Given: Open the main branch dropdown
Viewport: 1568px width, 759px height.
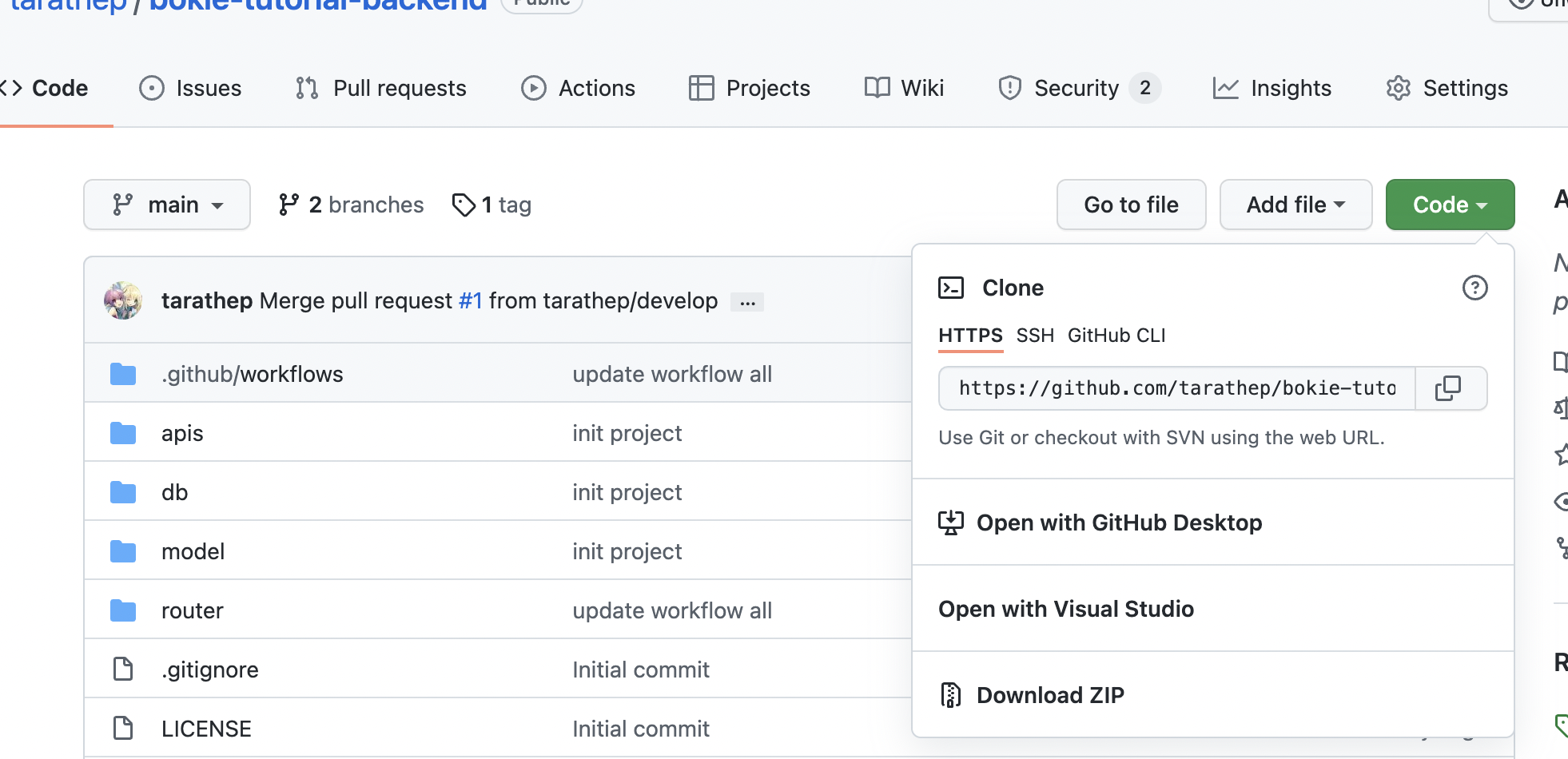Looking at the screenshot, I should click(167, 205).
